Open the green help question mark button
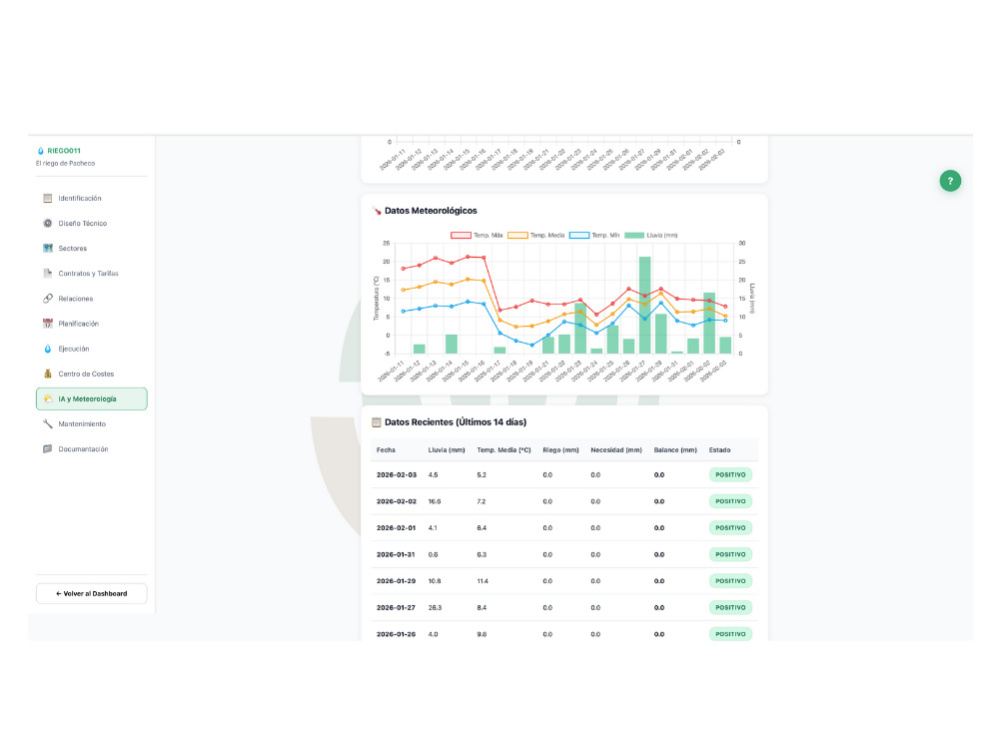Screen dimensions: 1000x750 950,181
